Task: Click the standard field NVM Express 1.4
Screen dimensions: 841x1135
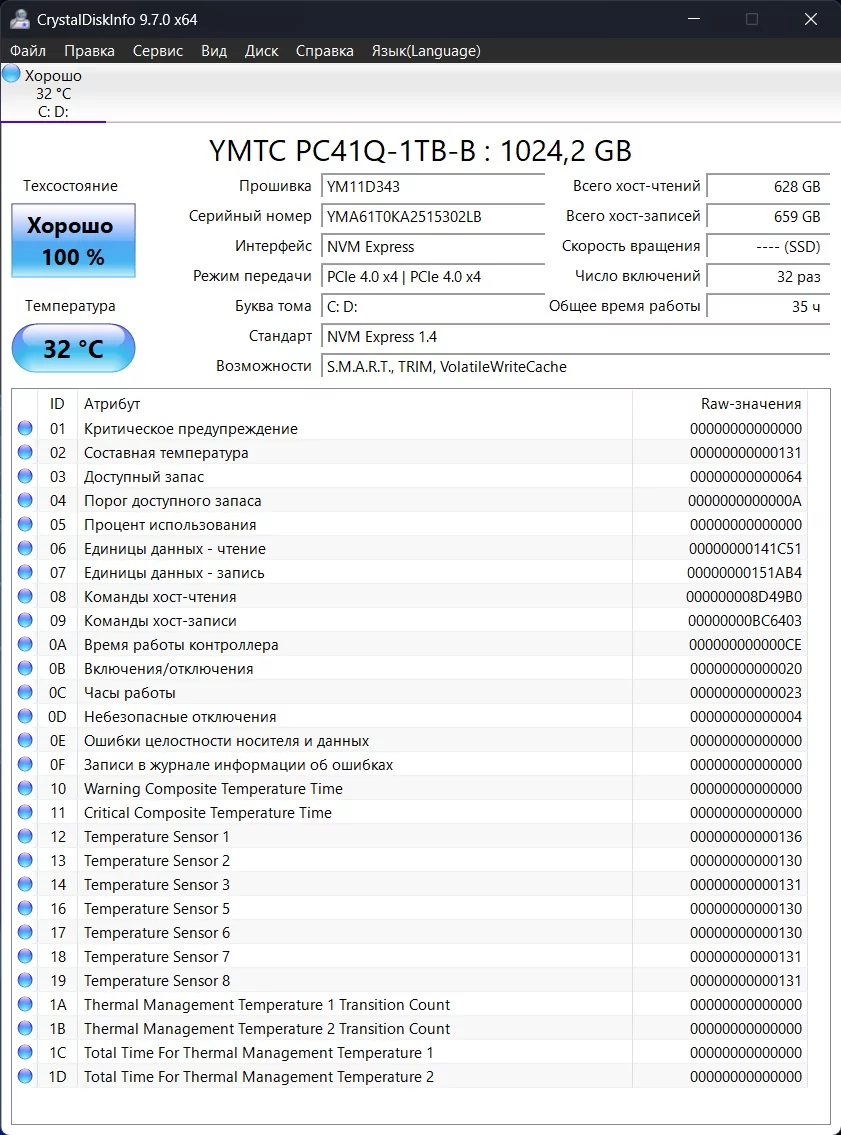Action: [575, 337]
